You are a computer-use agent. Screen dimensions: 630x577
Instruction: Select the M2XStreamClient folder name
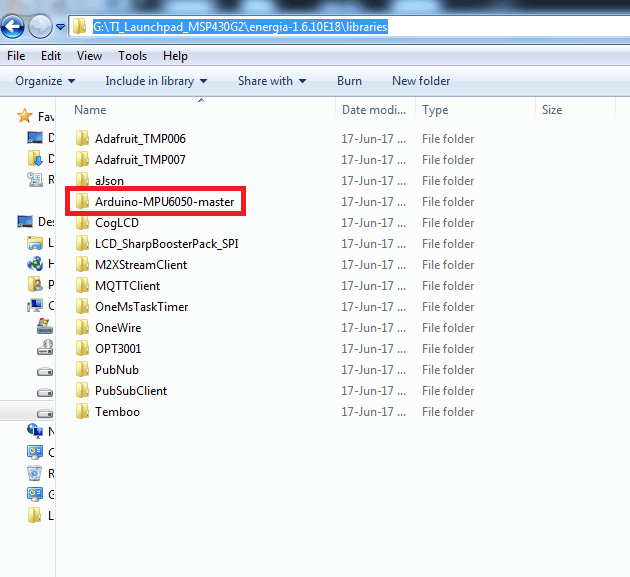coord(141,265)
